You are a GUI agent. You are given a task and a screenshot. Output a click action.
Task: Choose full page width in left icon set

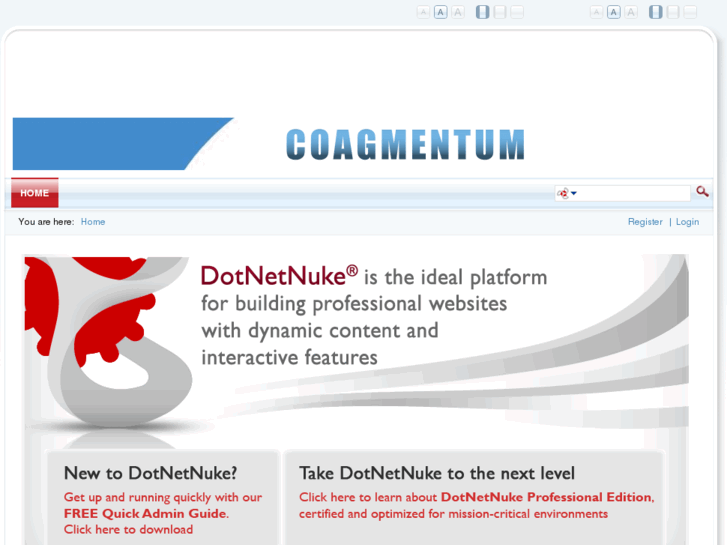pyautogui.click(x=517, y=12)
